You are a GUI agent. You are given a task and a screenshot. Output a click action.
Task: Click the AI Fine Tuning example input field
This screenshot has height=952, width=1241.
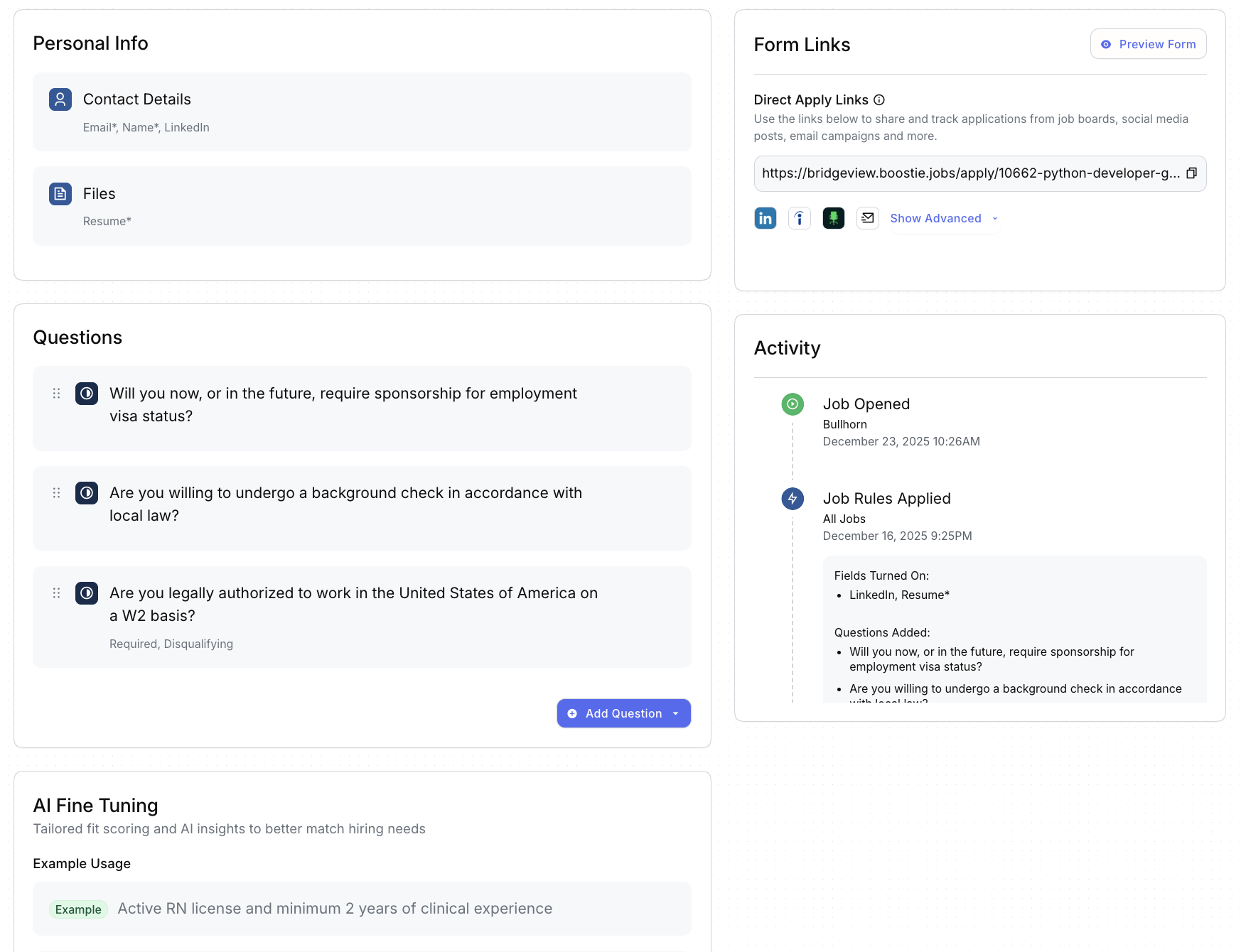click(362, 909)
